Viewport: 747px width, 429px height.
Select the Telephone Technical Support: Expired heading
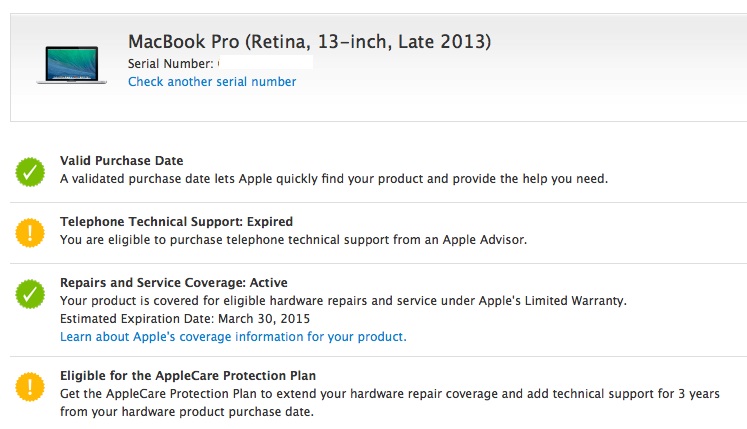pyautogui.click(x=176, y=221)
